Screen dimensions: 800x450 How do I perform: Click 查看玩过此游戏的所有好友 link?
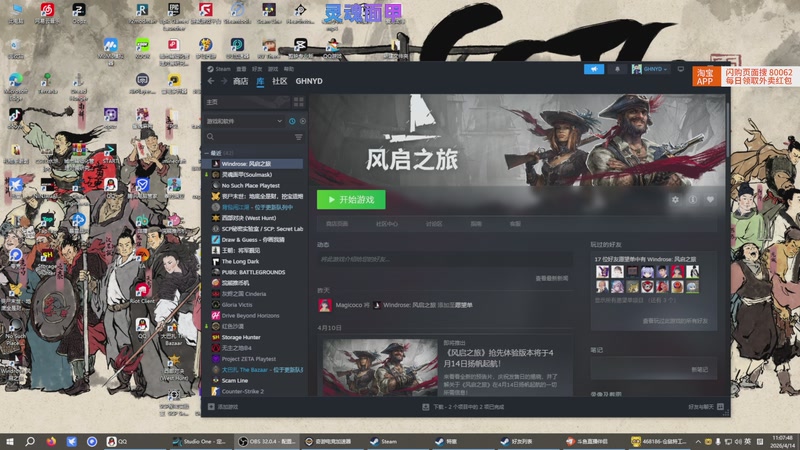point(675,321)
